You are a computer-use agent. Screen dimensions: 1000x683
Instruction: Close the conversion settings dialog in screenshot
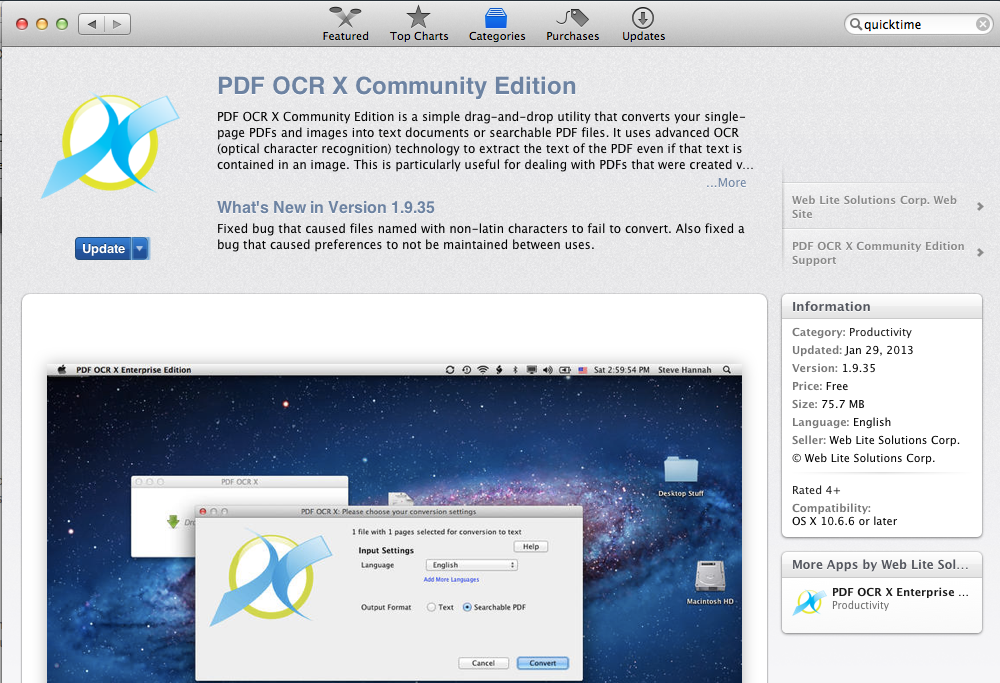[203, 511]
